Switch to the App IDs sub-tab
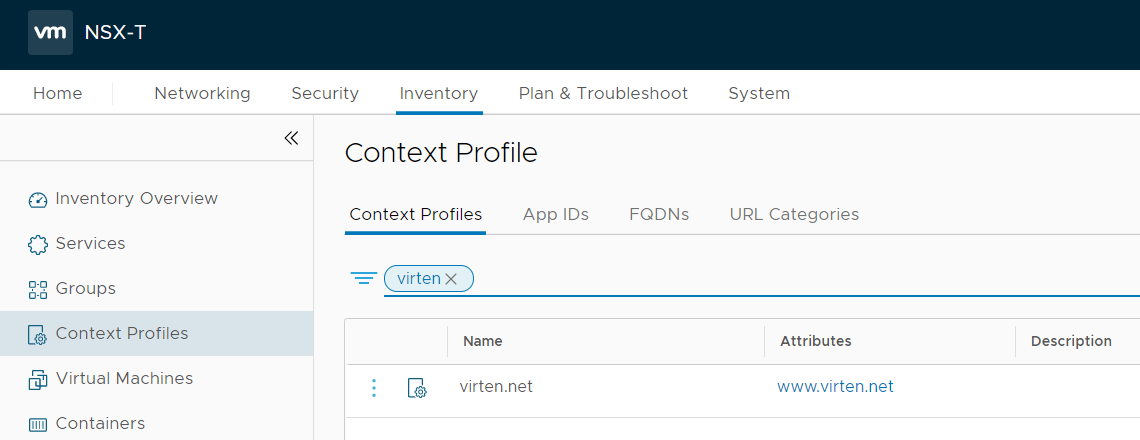Viewport: 1140px width, 440px height. (x=555, y=215)
